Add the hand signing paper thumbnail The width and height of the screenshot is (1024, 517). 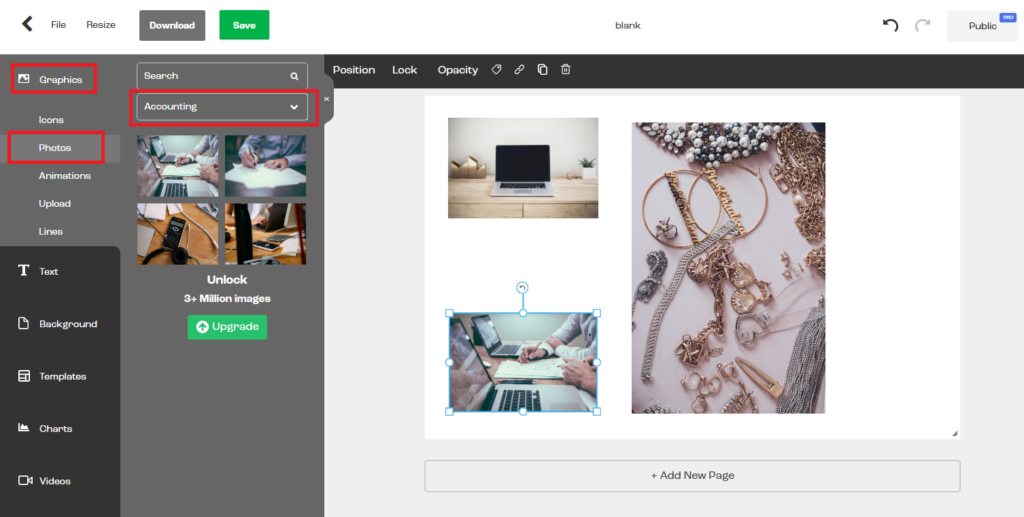coord(265,166)
